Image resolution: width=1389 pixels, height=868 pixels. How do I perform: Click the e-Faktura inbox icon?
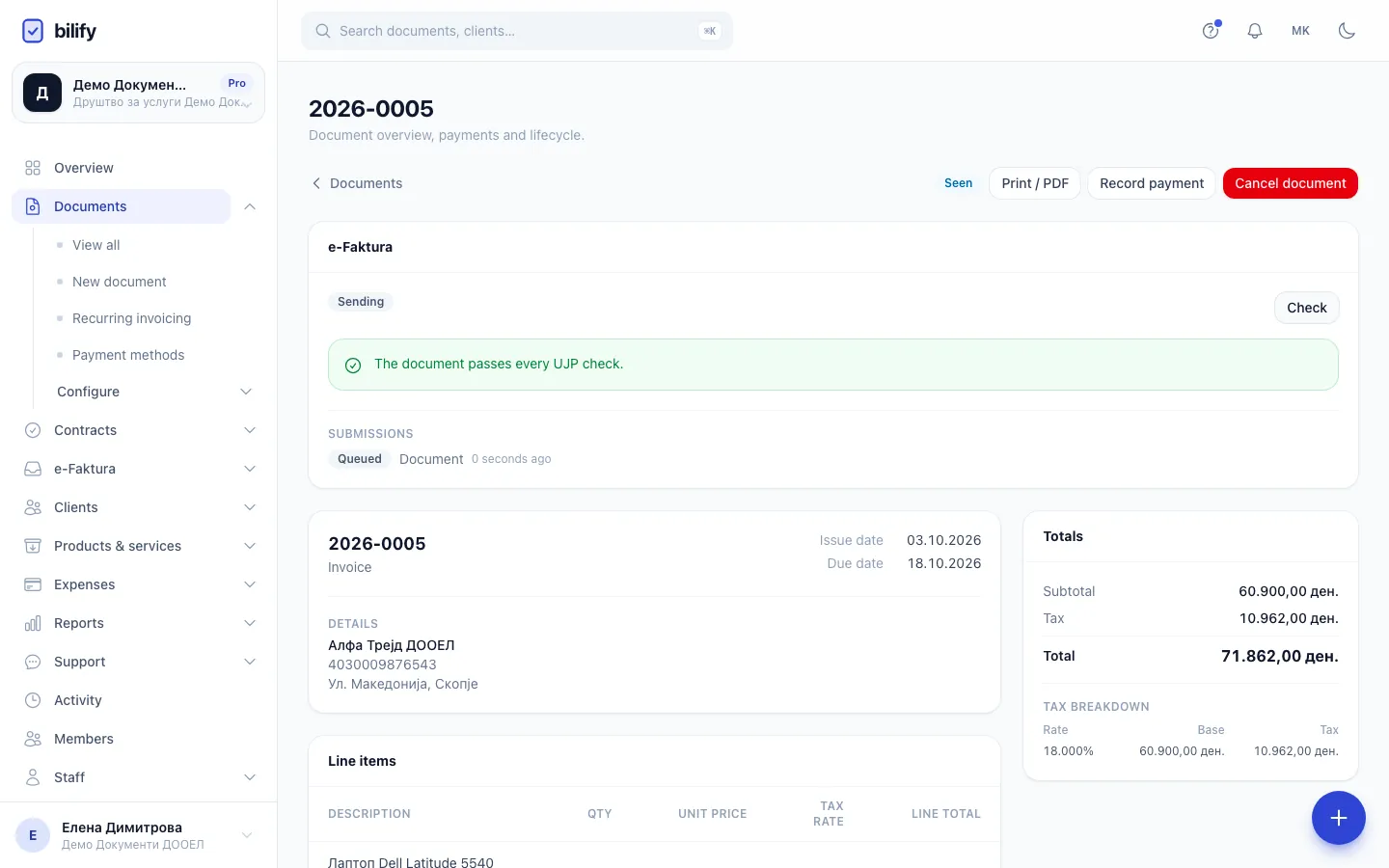pyautogui.click(x=33, y=469)
